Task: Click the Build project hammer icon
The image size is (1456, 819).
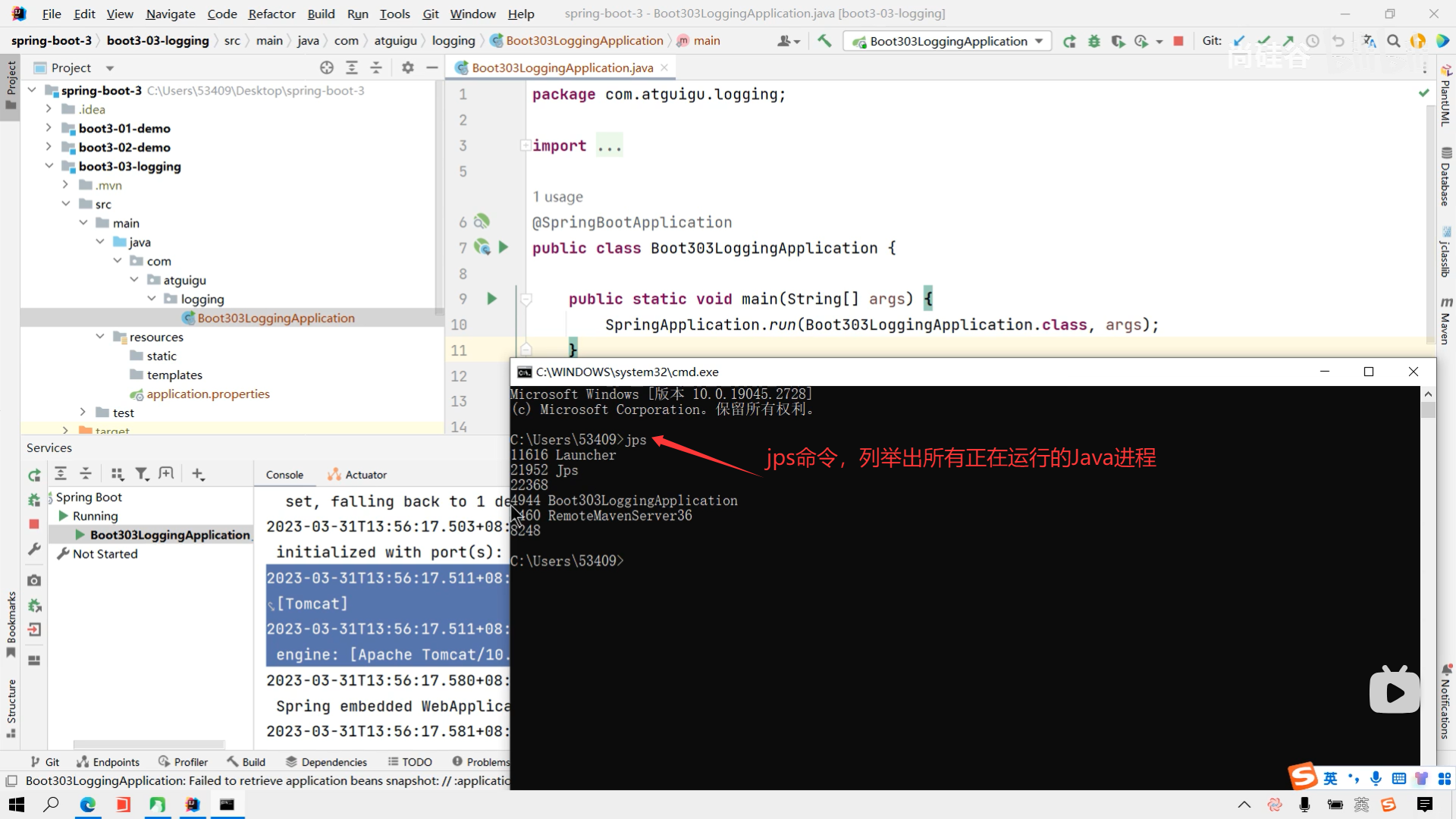Action: pos(824,41)
